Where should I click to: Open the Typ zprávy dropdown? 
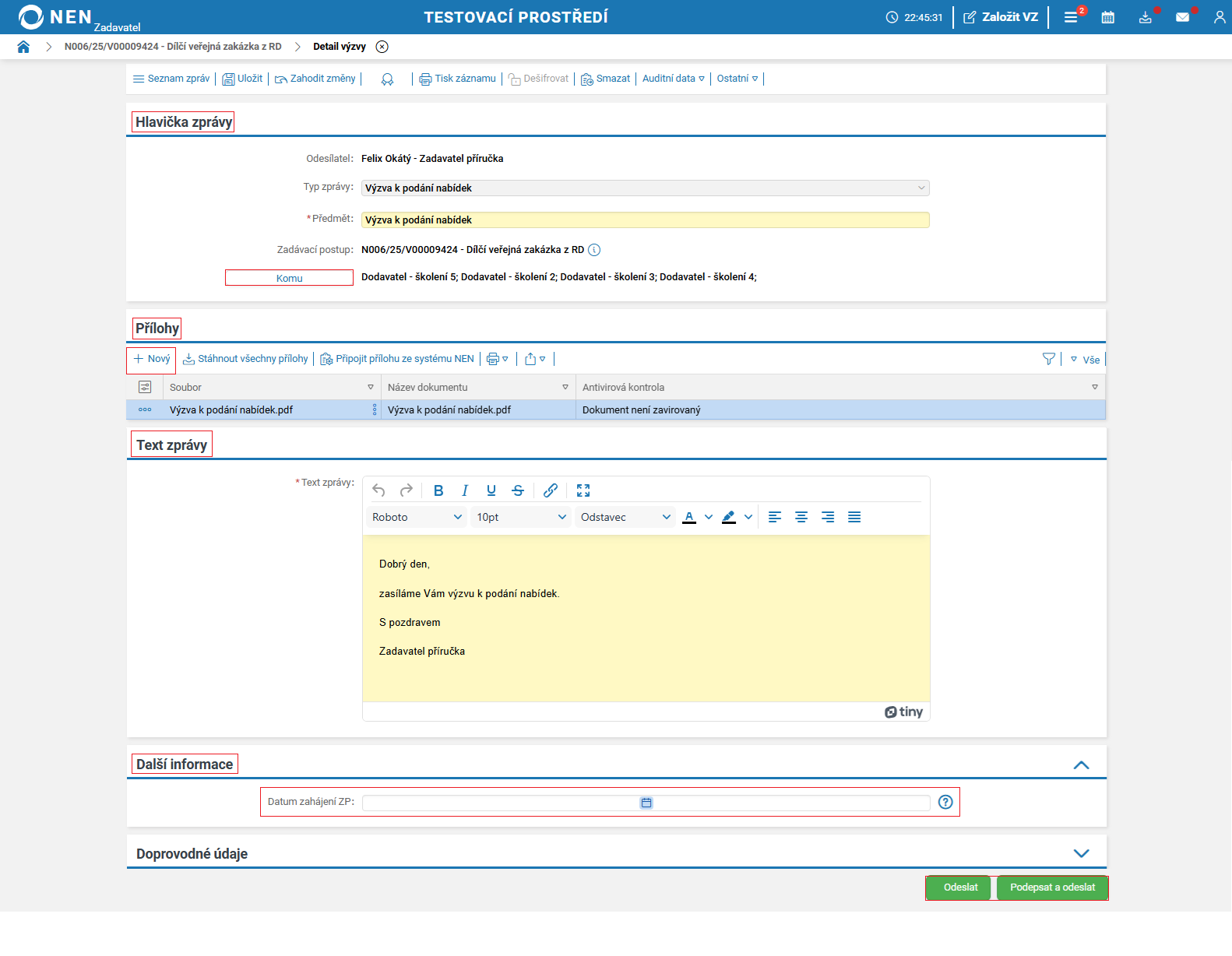point(645,188)
